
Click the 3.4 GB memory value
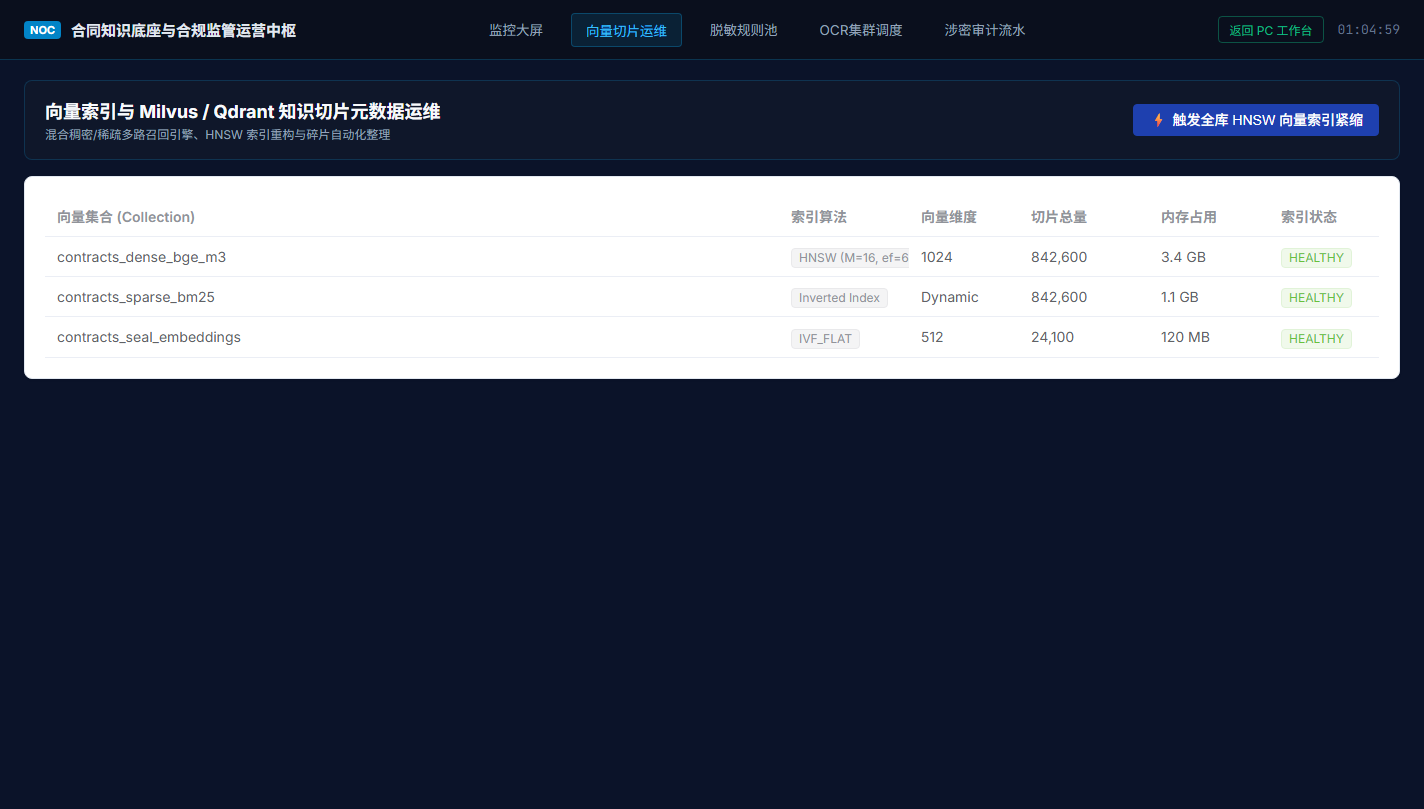(x=1183, y=257)
